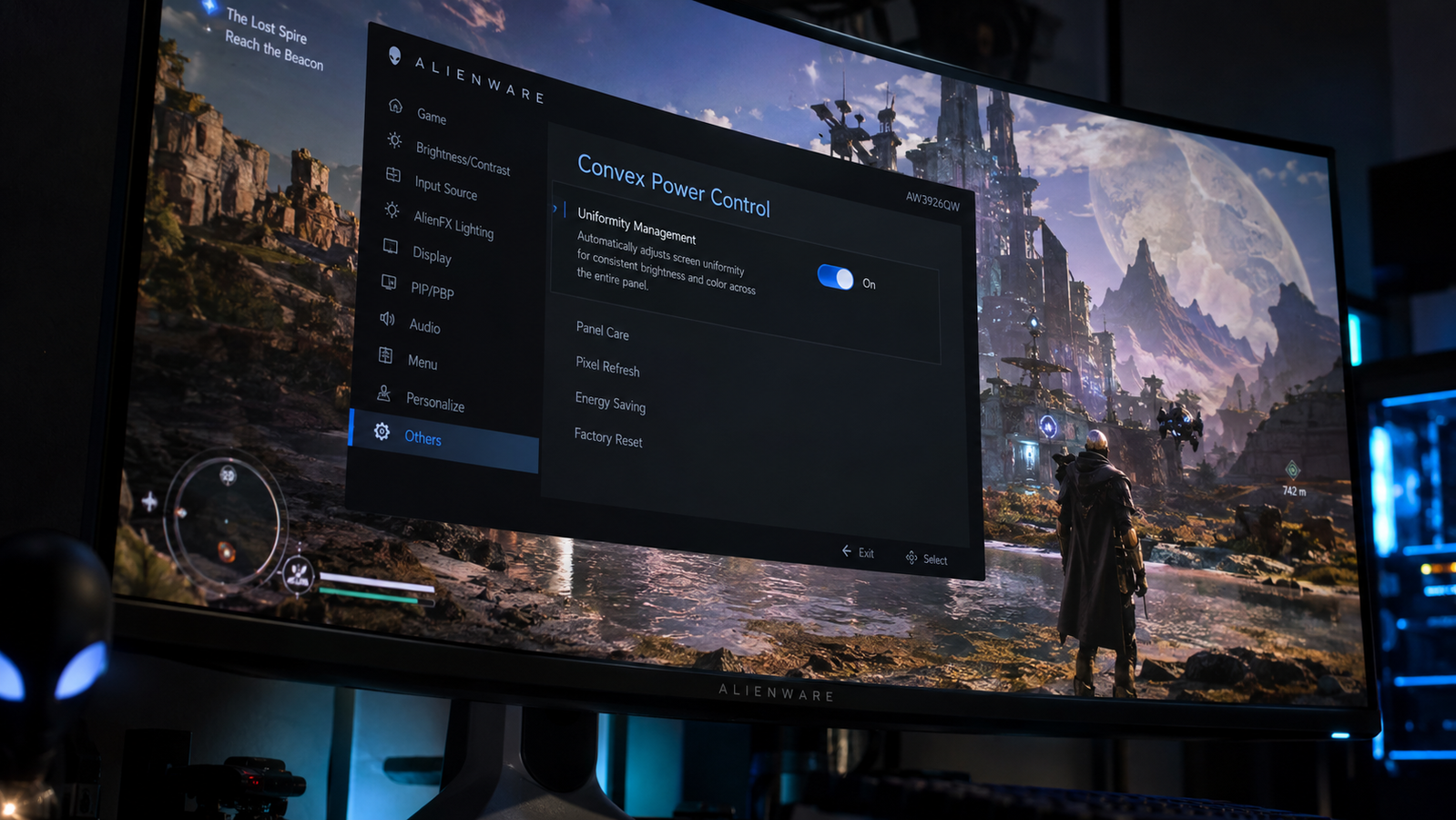Click the 742 m waypoint marker
Viewport: 1456px width, 820px height.
pyautogui.click(x=1293, y=478)
